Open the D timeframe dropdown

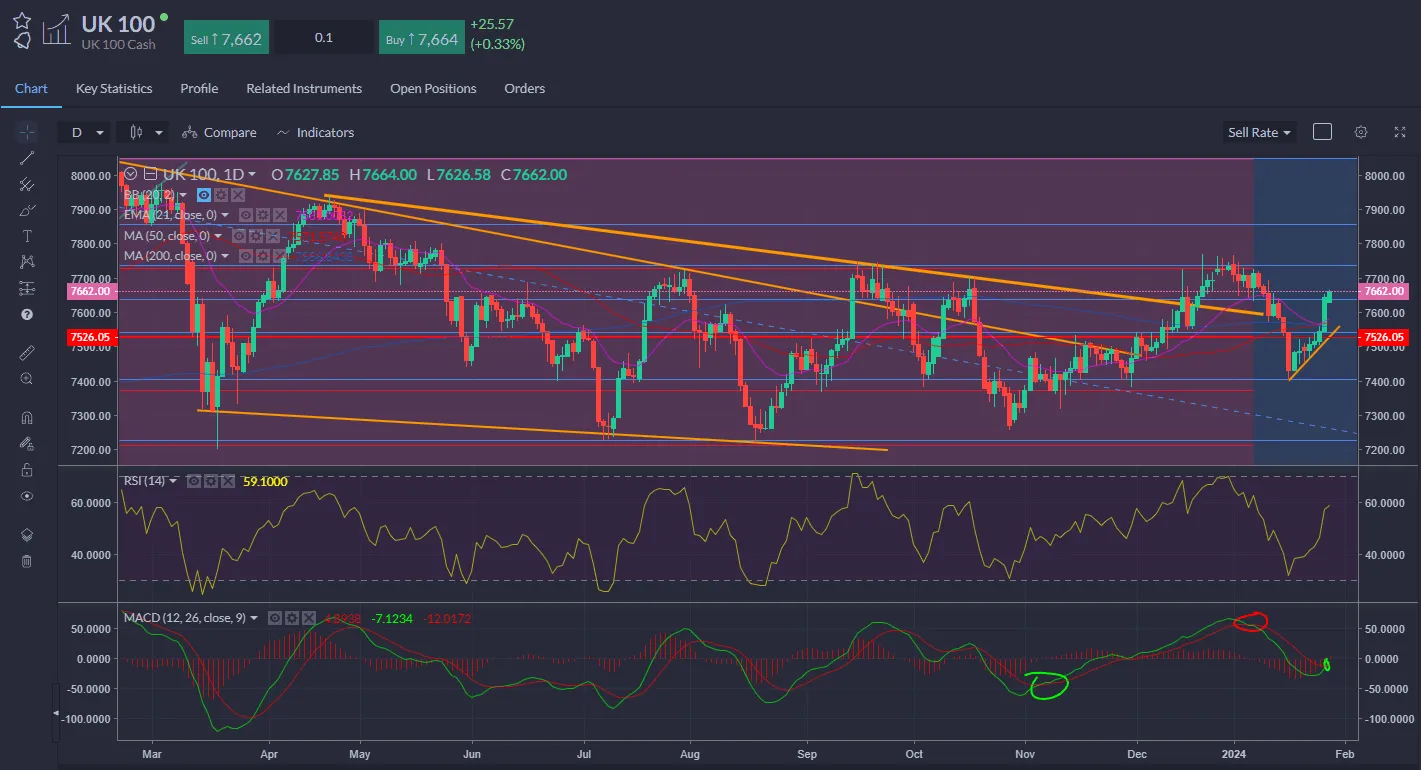84,131
